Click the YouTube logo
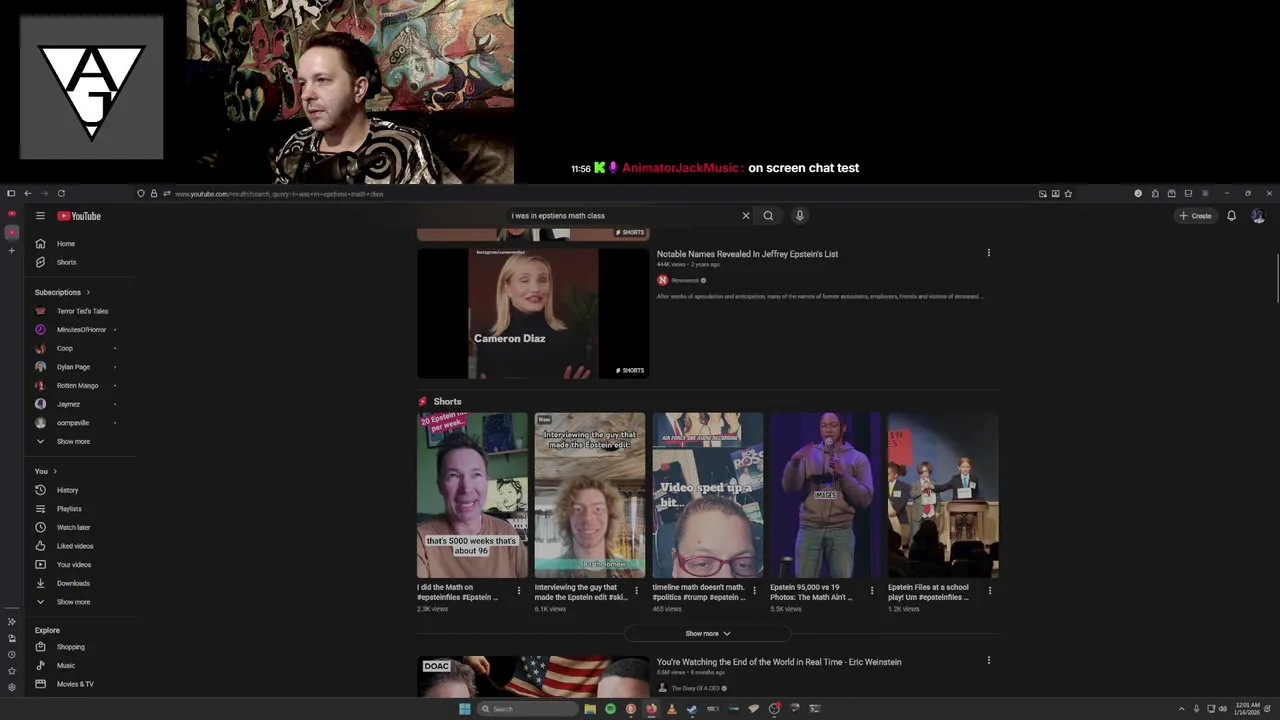 coord(79,216)
